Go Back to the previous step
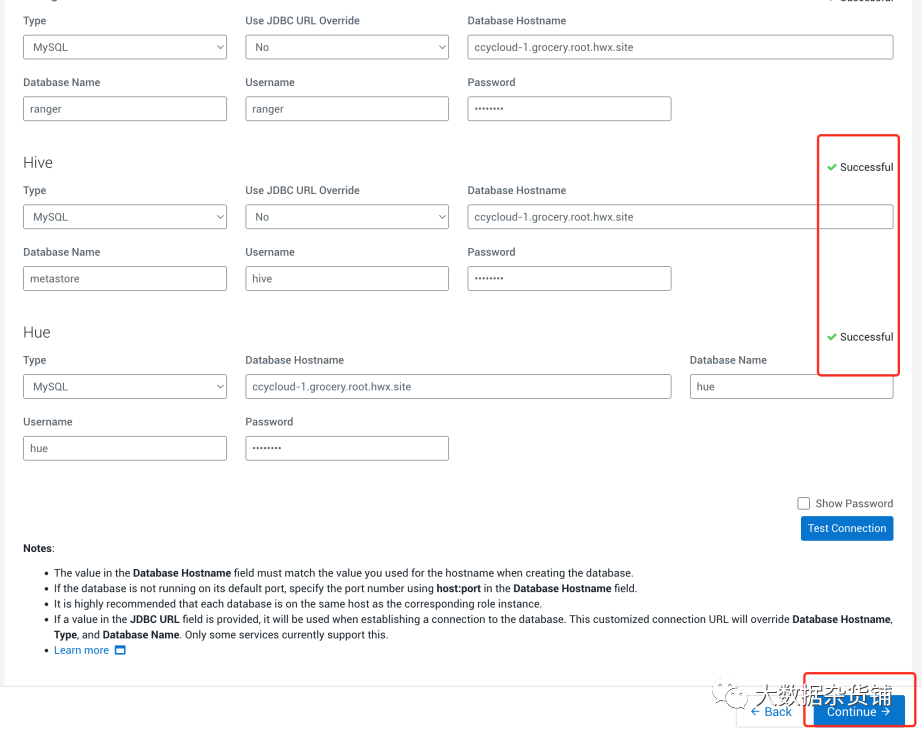This screenshot has width=922, height=736. [x=771, y=712]
